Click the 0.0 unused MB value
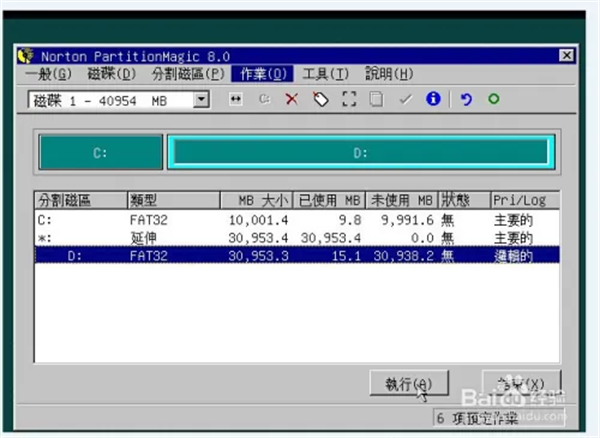Screen dimensions: 600x438 (x=422, y=238)
